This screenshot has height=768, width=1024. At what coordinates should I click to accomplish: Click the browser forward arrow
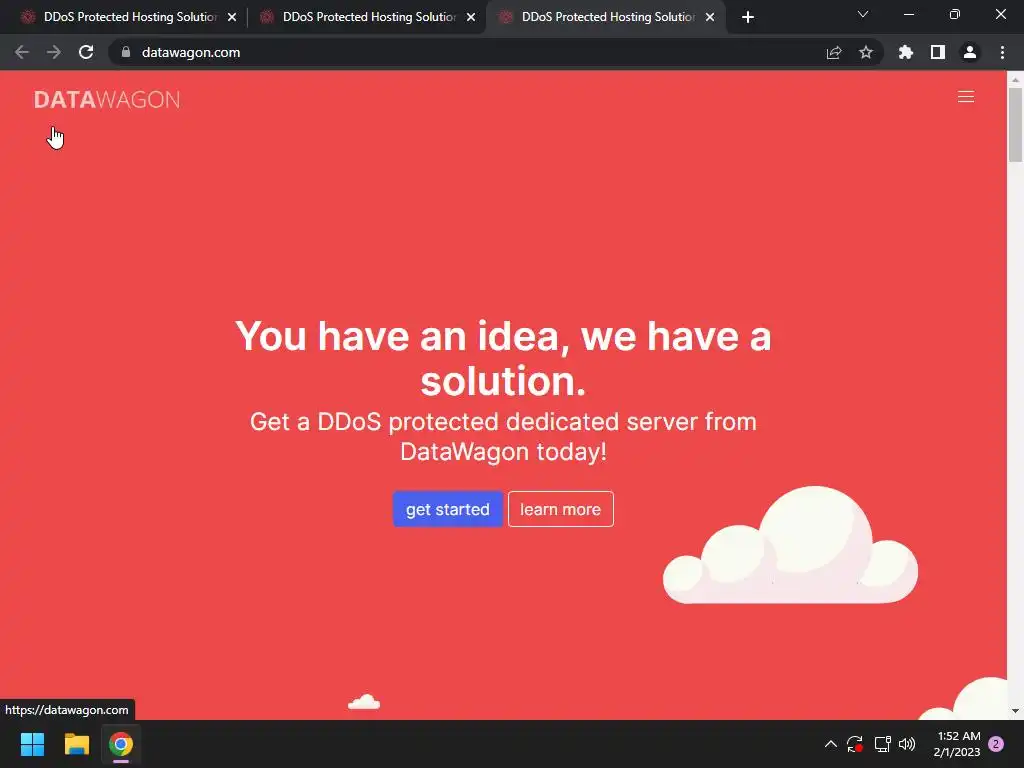click(54, 52)
